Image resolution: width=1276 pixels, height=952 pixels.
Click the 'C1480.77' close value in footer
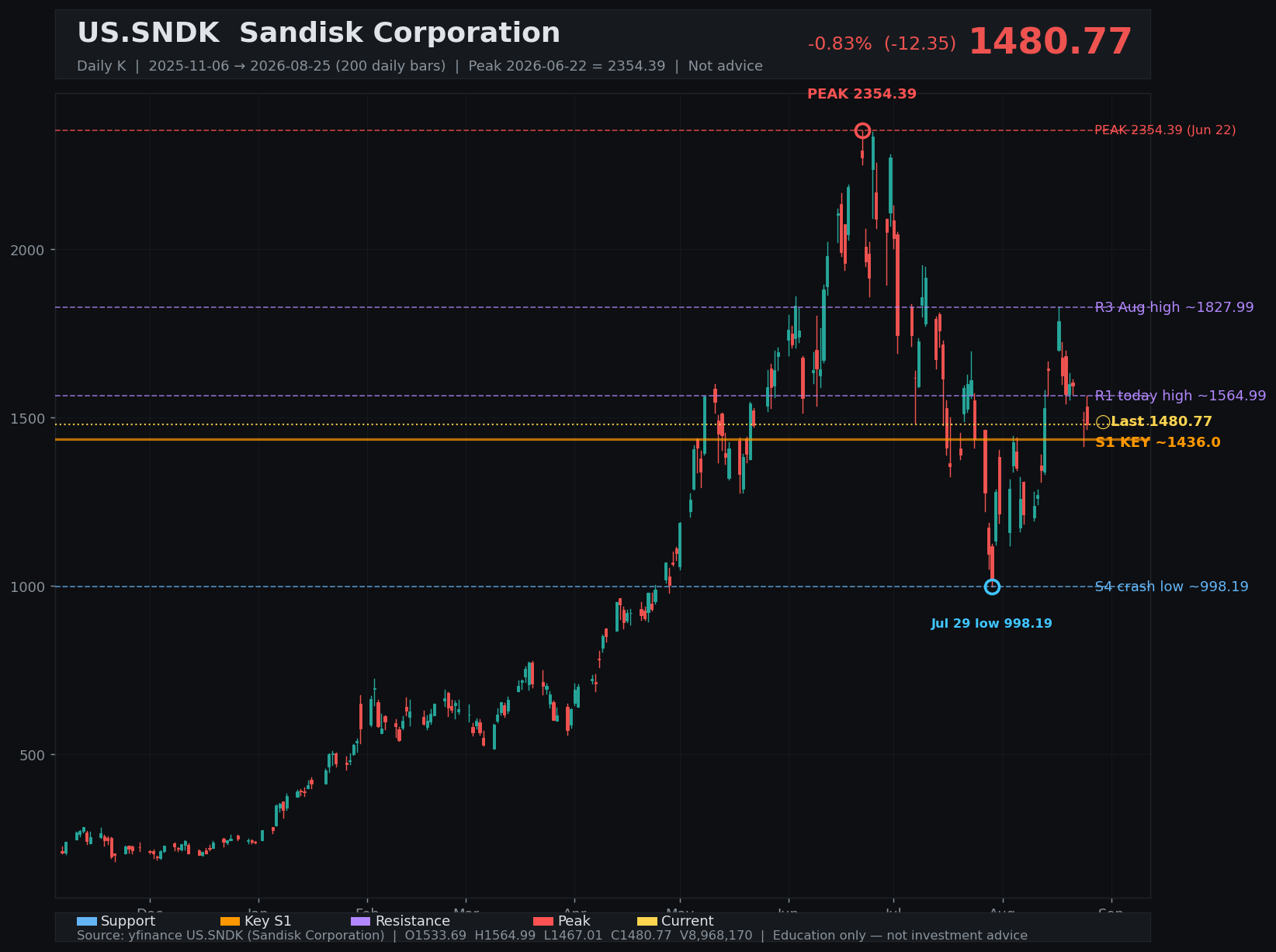(641, 936)
